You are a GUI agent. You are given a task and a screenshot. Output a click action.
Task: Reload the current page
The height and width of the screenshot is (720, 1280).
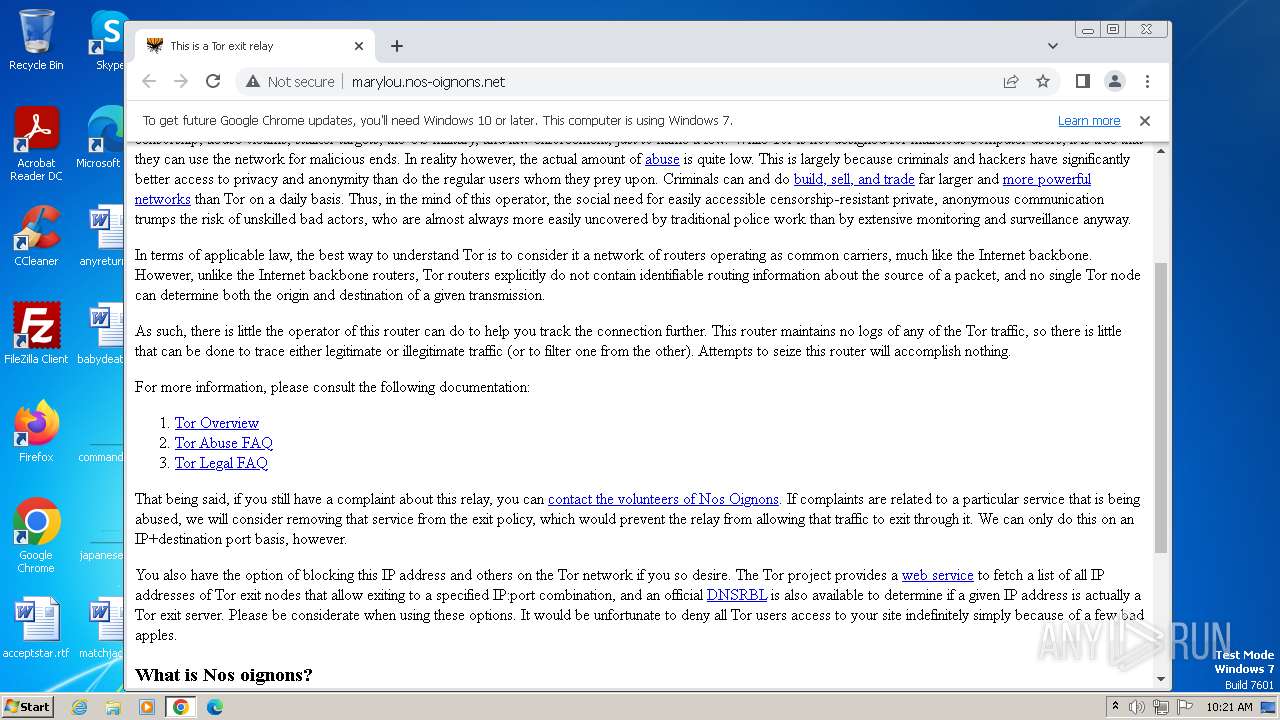coord(213,82)
